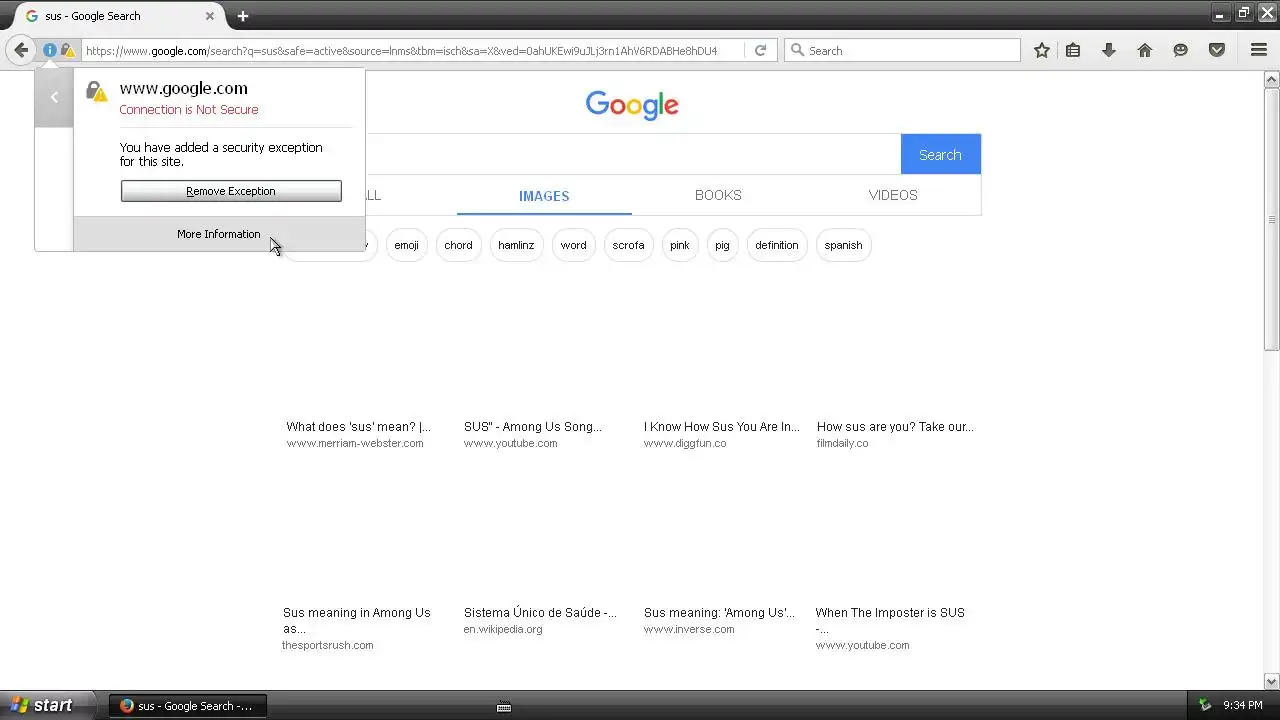Click the site information (i) icon
Viewport: 1280px width, 720px height.
click(x=50, y=50)
